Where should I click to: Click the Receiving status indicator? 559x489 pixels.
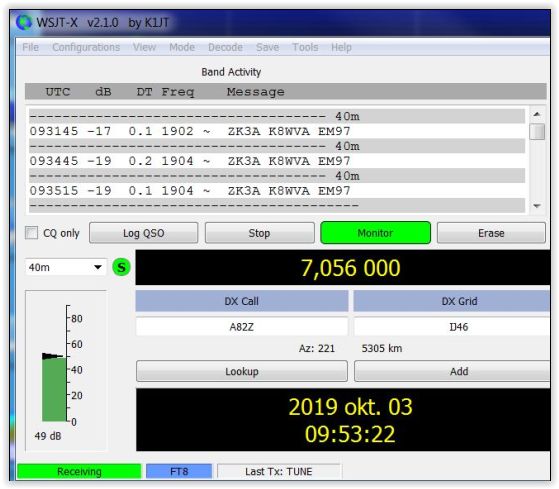79,472
